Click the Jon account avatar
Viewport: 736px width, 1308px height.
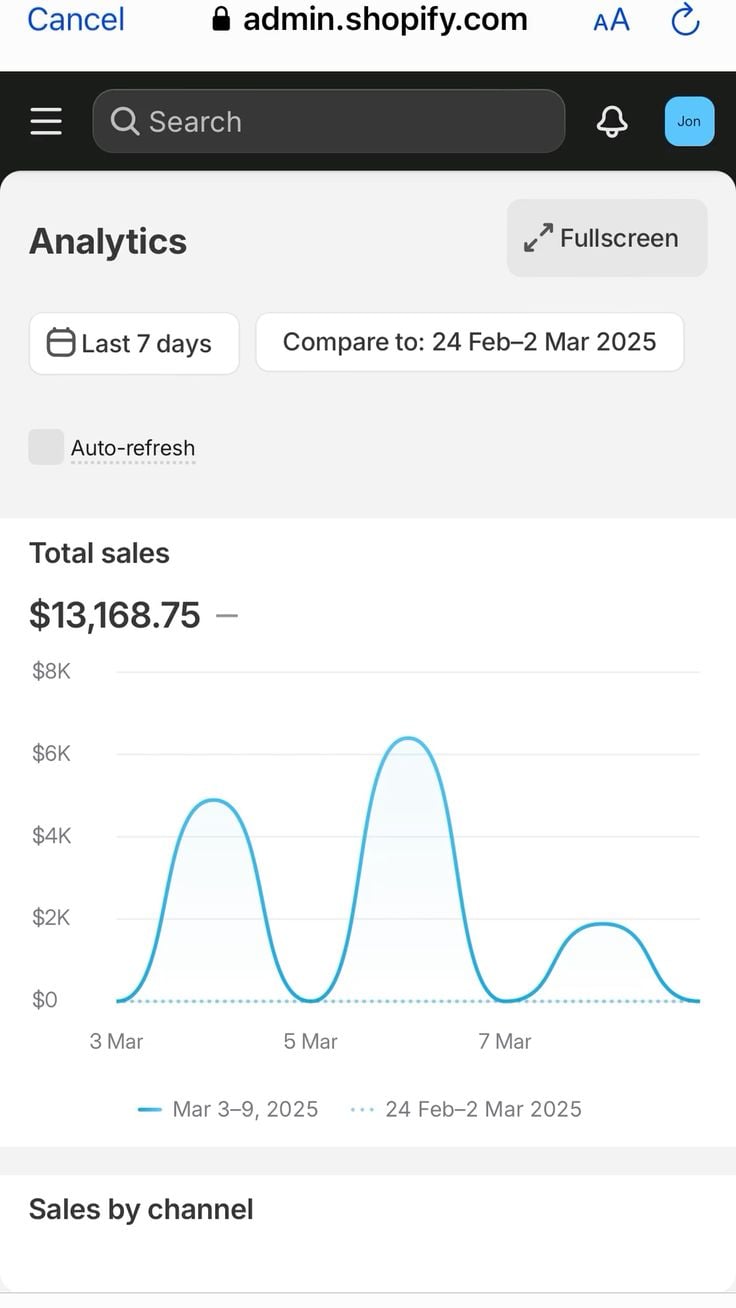[688, 121]
